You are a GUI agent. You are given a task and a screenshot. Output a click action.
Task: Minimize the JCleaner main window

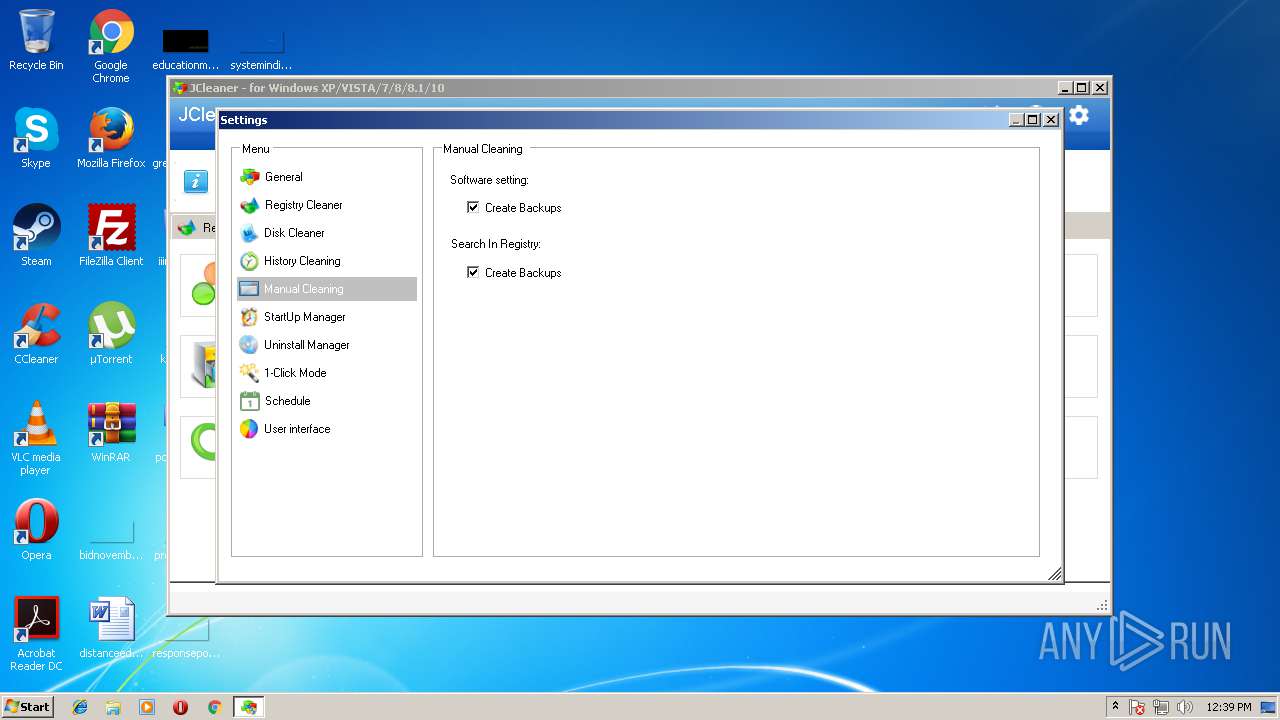(x=1065, y=88)
